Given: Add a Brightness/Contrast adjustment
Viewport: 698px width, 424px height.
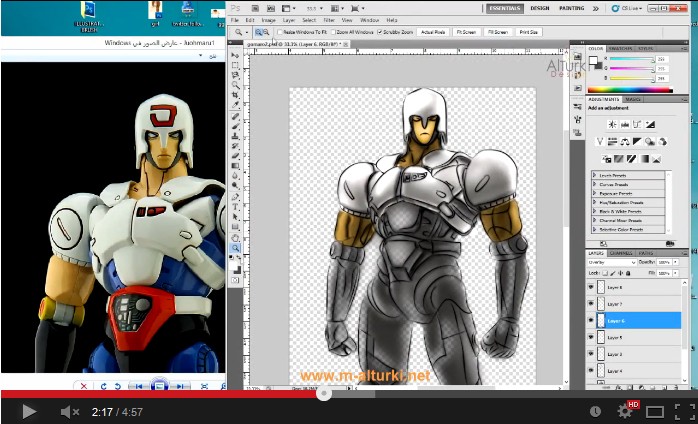Looking at the screenshot, I should tap(613, 125).
